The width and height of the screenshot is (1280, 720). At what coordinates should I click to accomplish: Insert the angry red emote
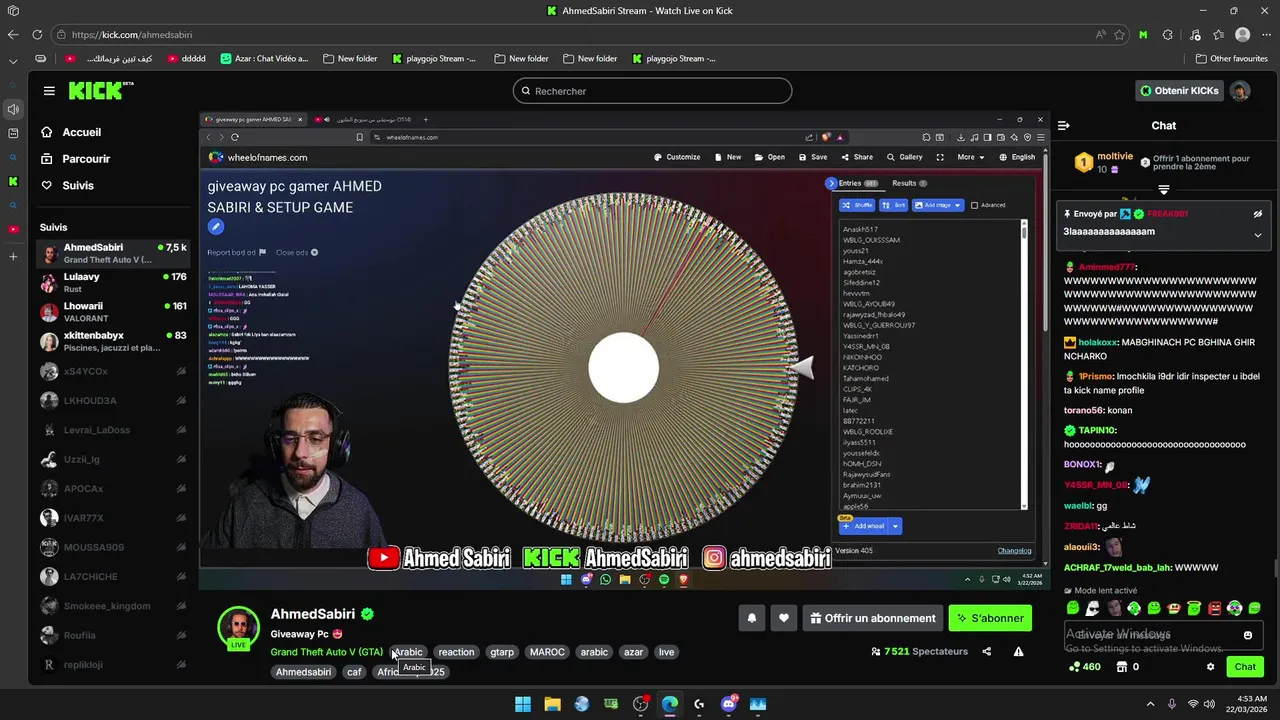(1215, 608)
